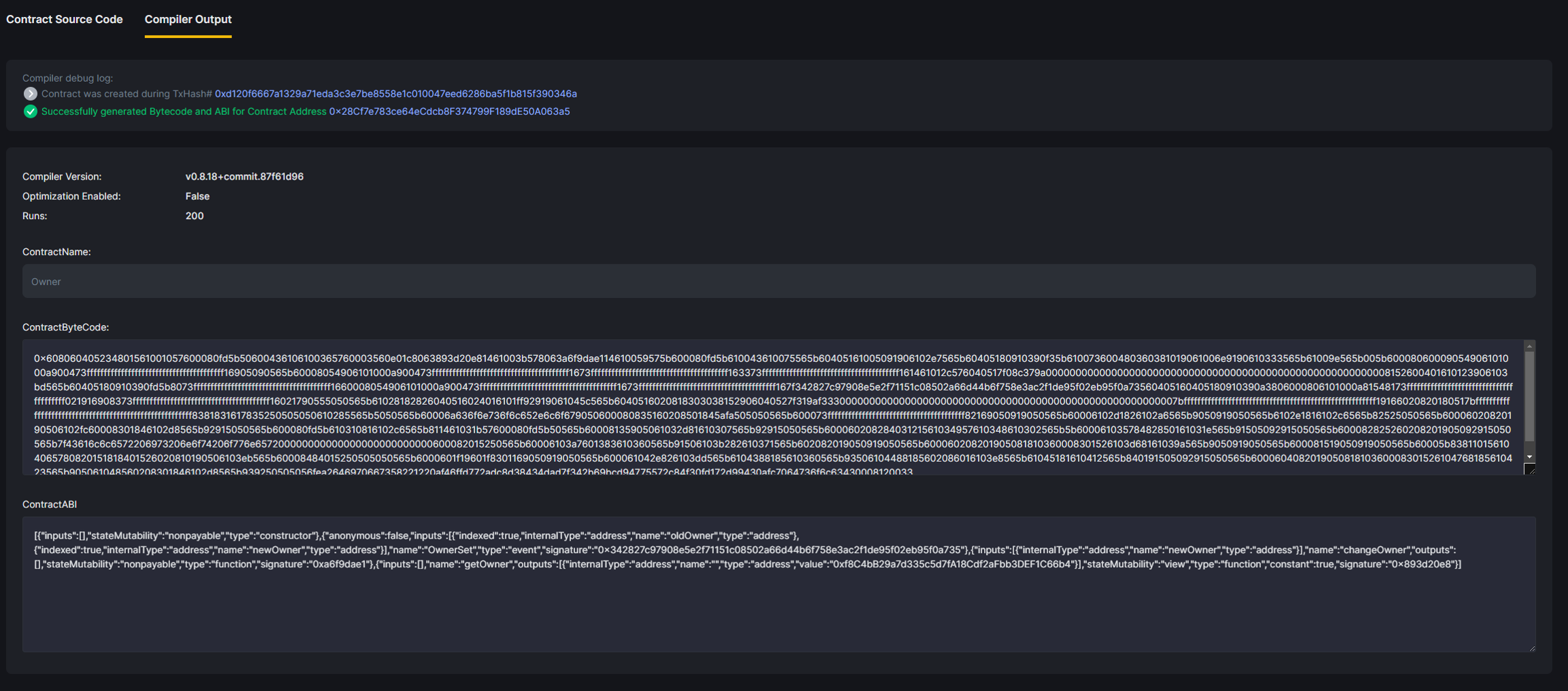
Task: Click the ContractABI label
Action: 50,505
